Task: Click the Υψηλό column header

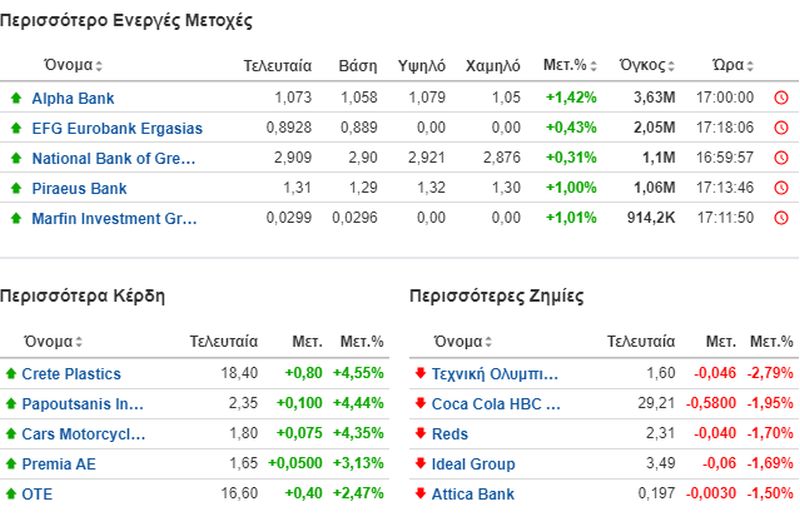Action: 421,66
